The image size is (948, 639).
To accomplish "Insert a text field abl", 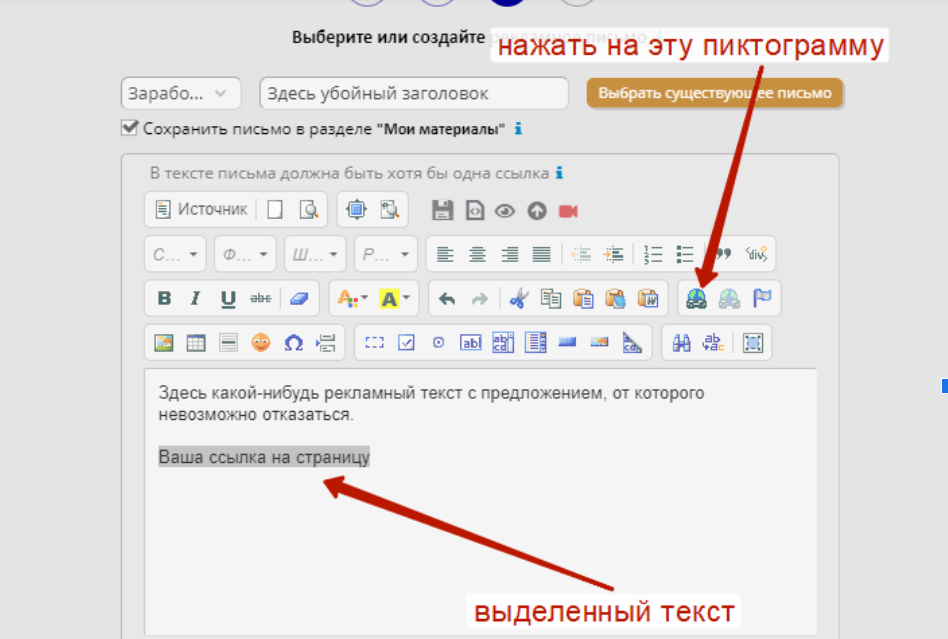I will pos(471,343).
